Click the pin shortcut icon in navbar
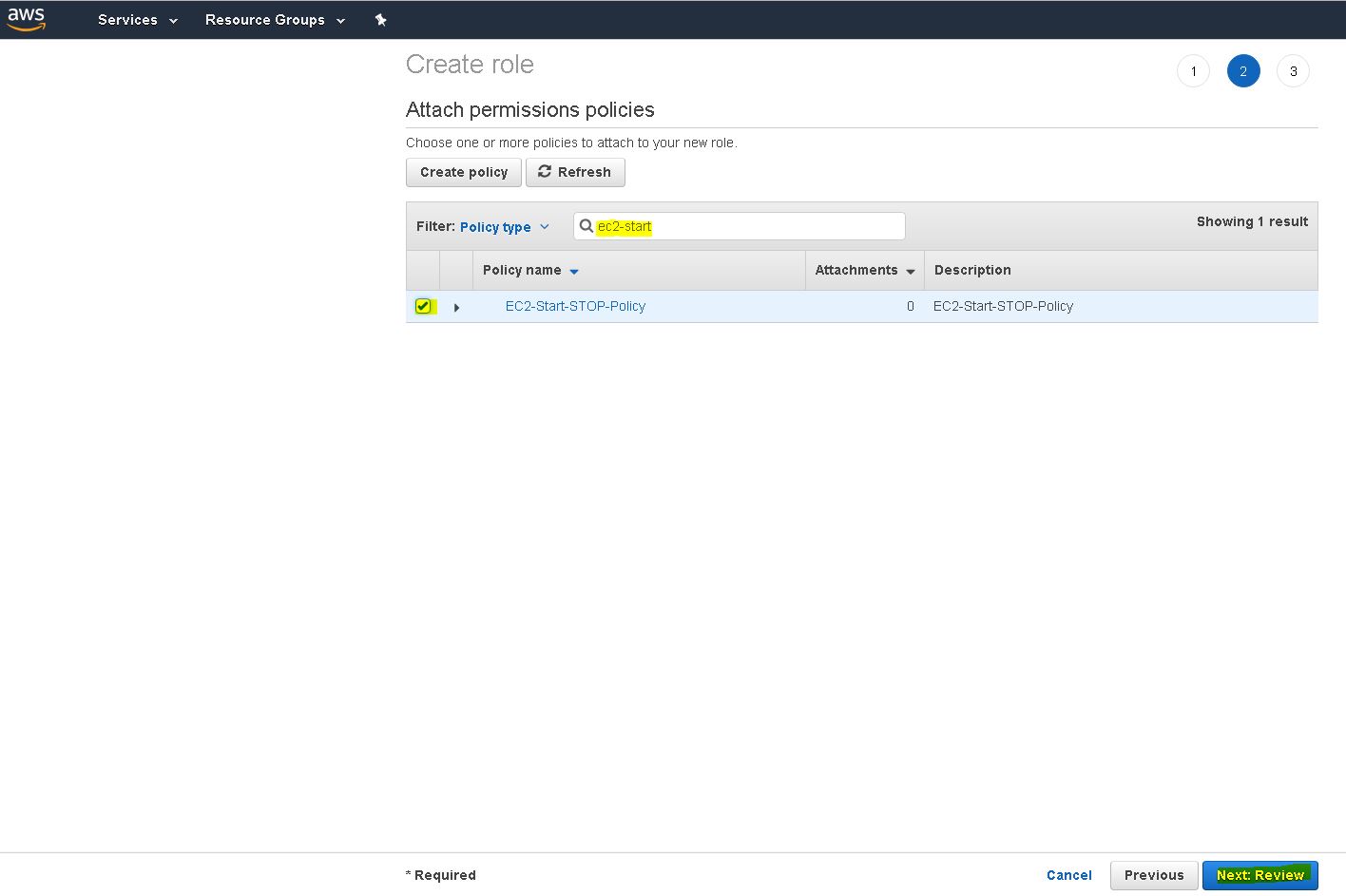Image resolution: width=1346 pixels, height=896 pixels. [x=380, y=20]
